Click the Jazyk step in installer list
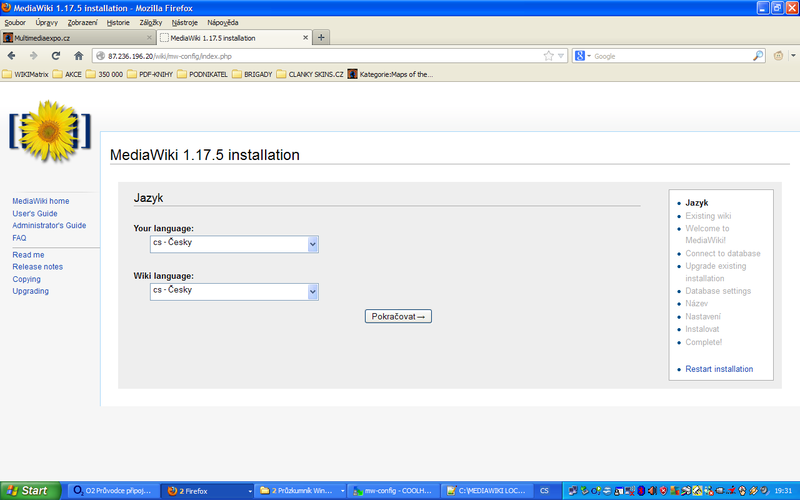The height and width of the screenshot is (500, 800). [696, 203]
